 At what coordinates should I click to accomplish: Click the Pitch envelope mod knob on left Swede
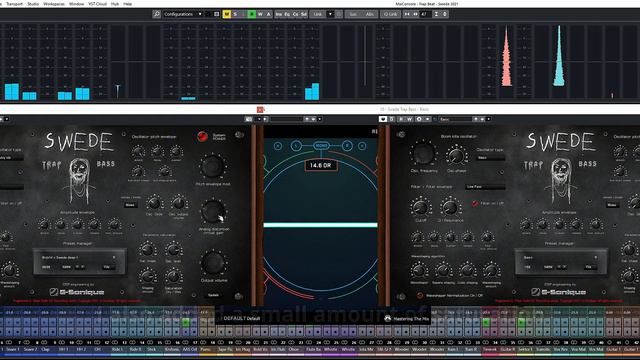tap(212, 167)
